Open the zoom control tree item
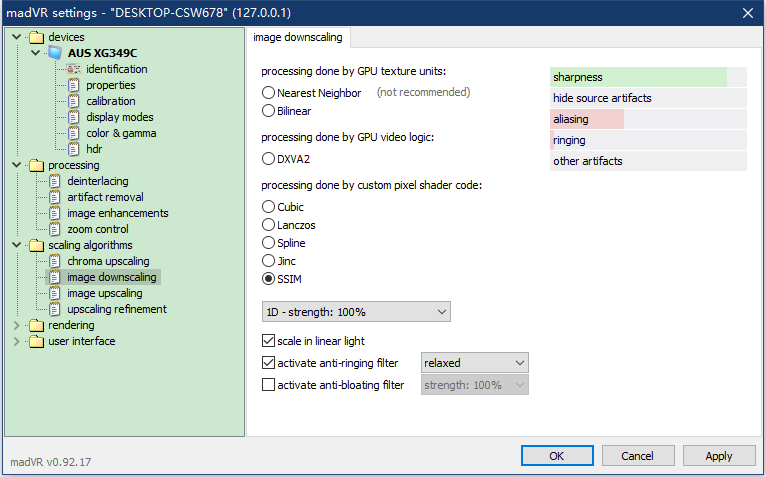Viewport: 766px width, 477px height. [x=98, y=229]
